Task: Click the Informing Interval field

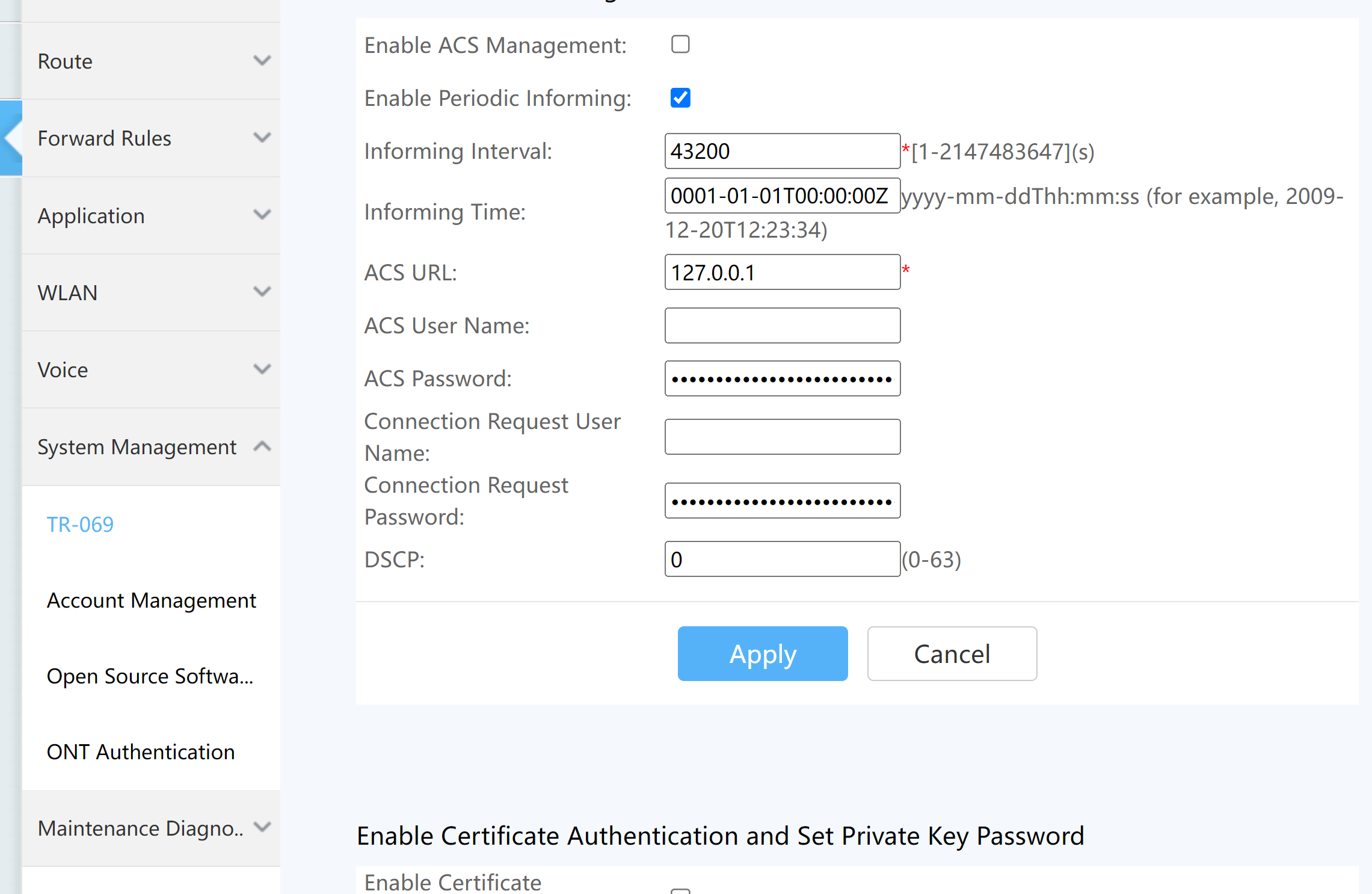Action: tap(782, 151)
